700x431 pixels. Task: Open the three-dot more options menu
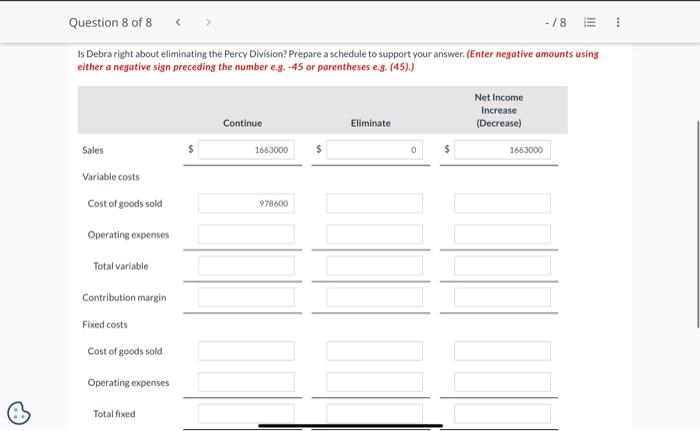point(618,22)
